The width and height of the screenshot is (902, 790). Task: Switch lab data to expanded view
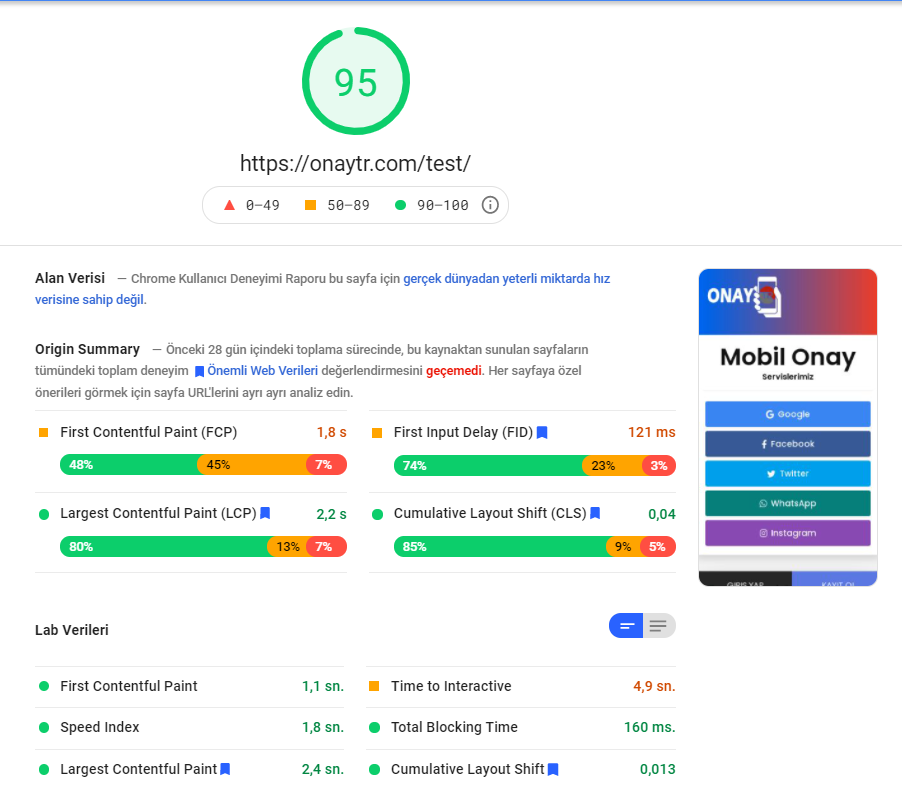coord(658,626)
